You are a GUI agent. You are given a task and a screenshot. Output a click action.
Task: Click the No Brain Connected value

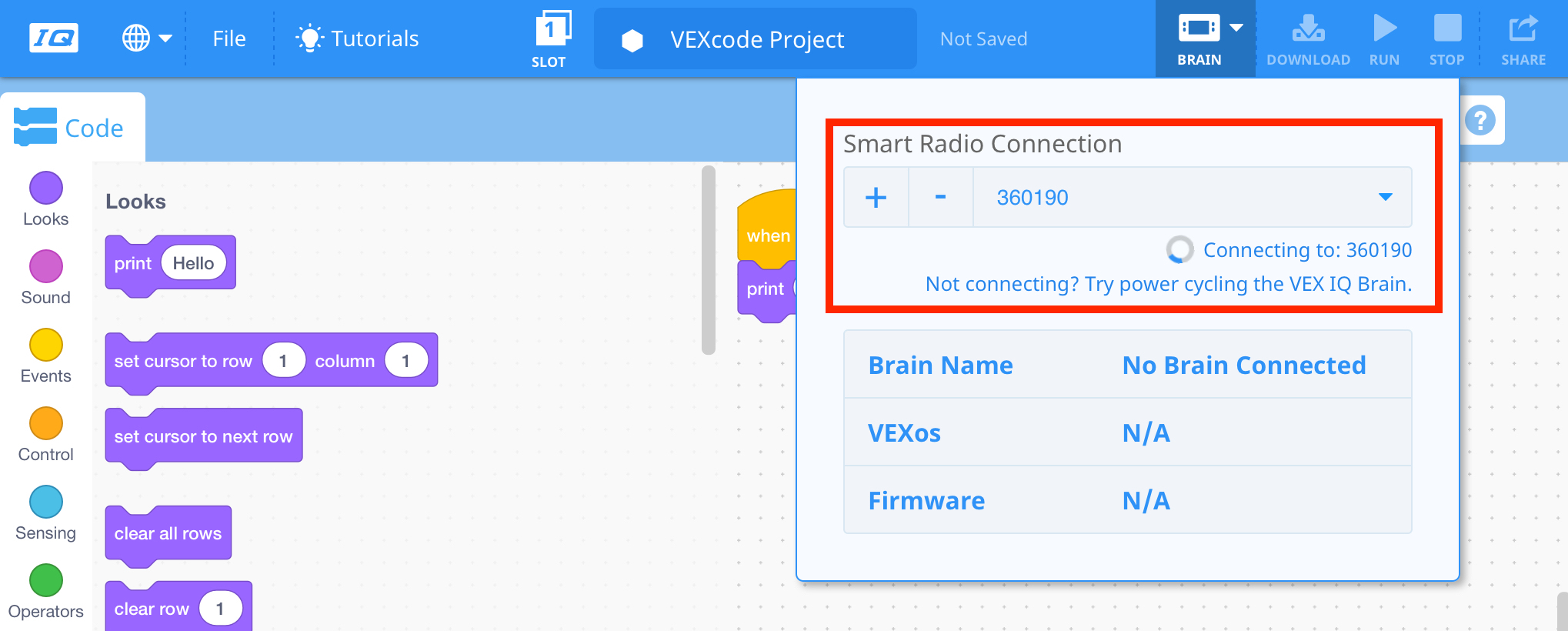(x=1244, y=365)
